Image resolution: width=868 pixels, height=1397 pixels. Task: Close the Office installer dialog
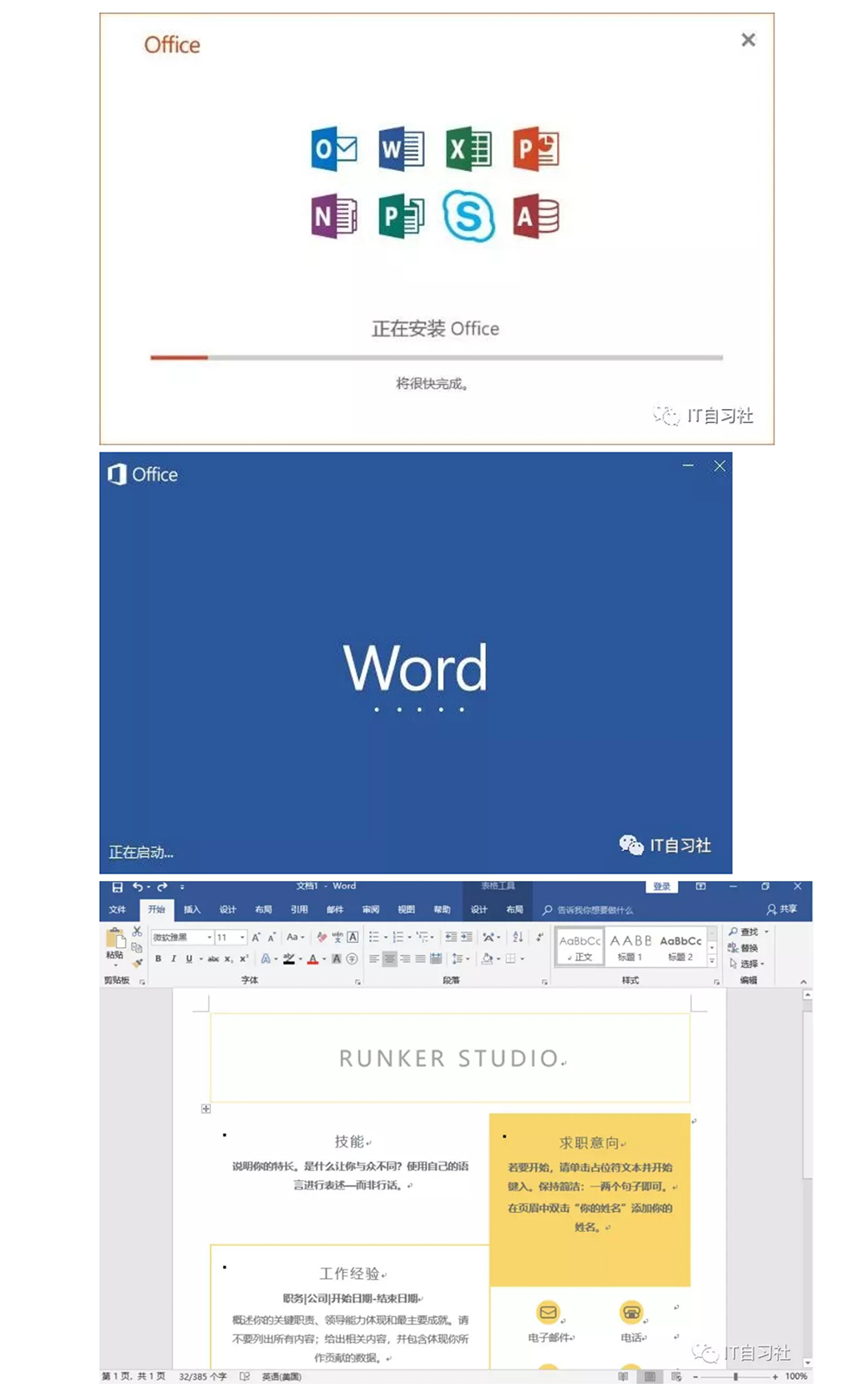coord(748,40)
